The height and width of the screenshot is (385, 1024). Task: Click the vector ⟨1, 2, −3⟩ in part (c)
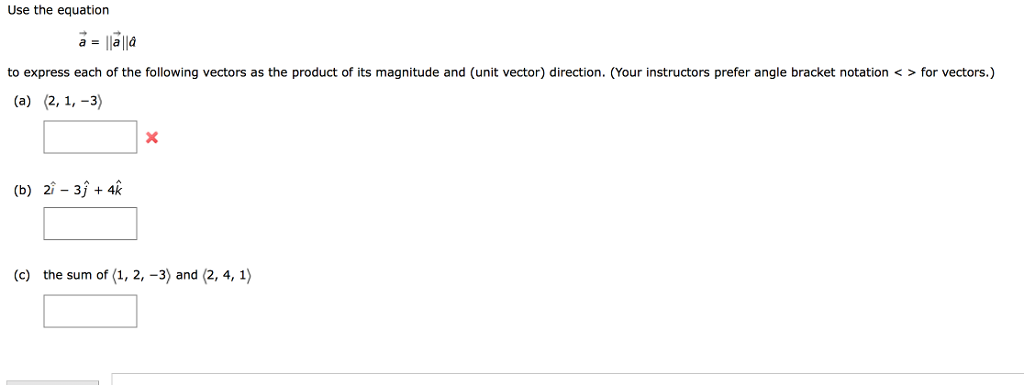142,275
